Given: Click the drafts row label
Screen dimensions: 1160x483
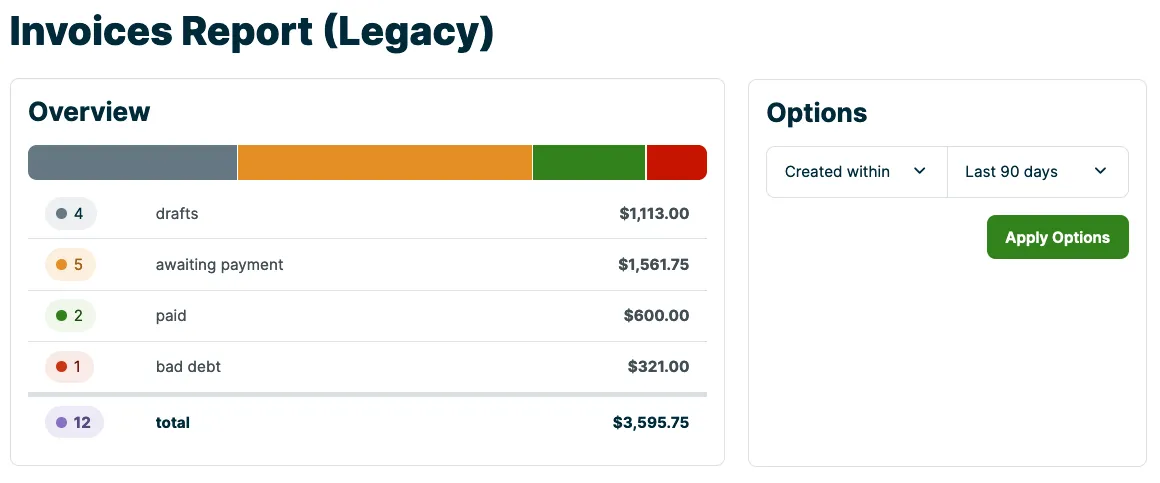Looking at the screenshot, I should [177, 214].
